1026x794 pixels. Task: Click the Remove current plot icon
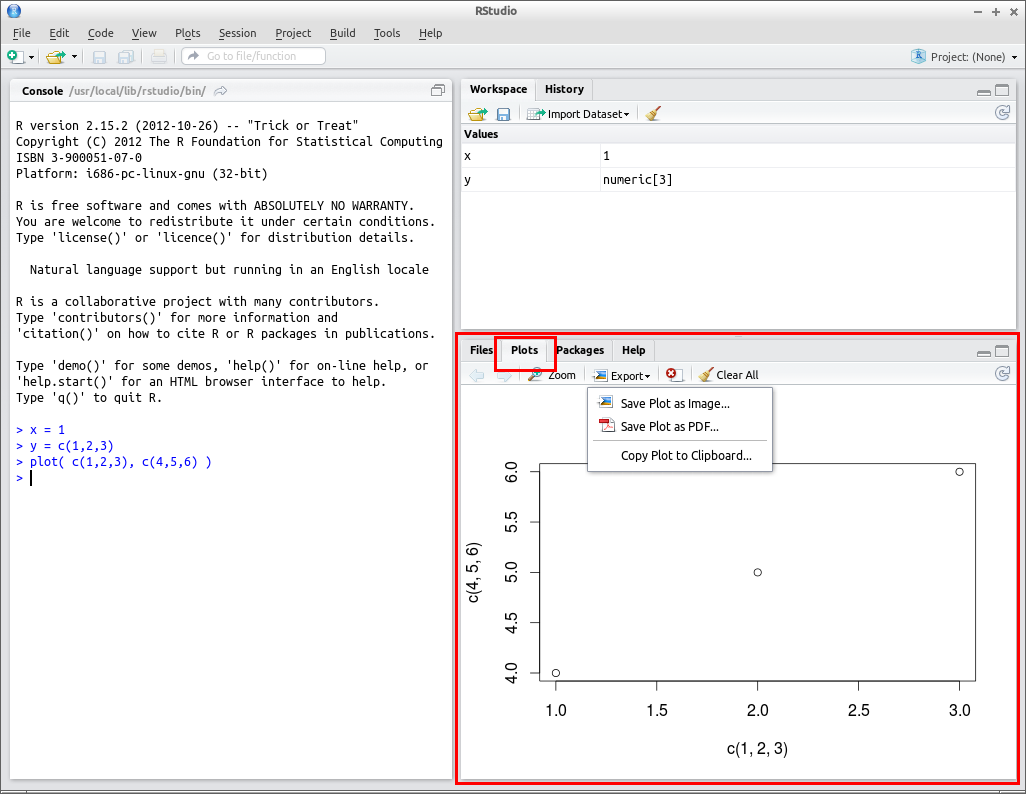674,374
